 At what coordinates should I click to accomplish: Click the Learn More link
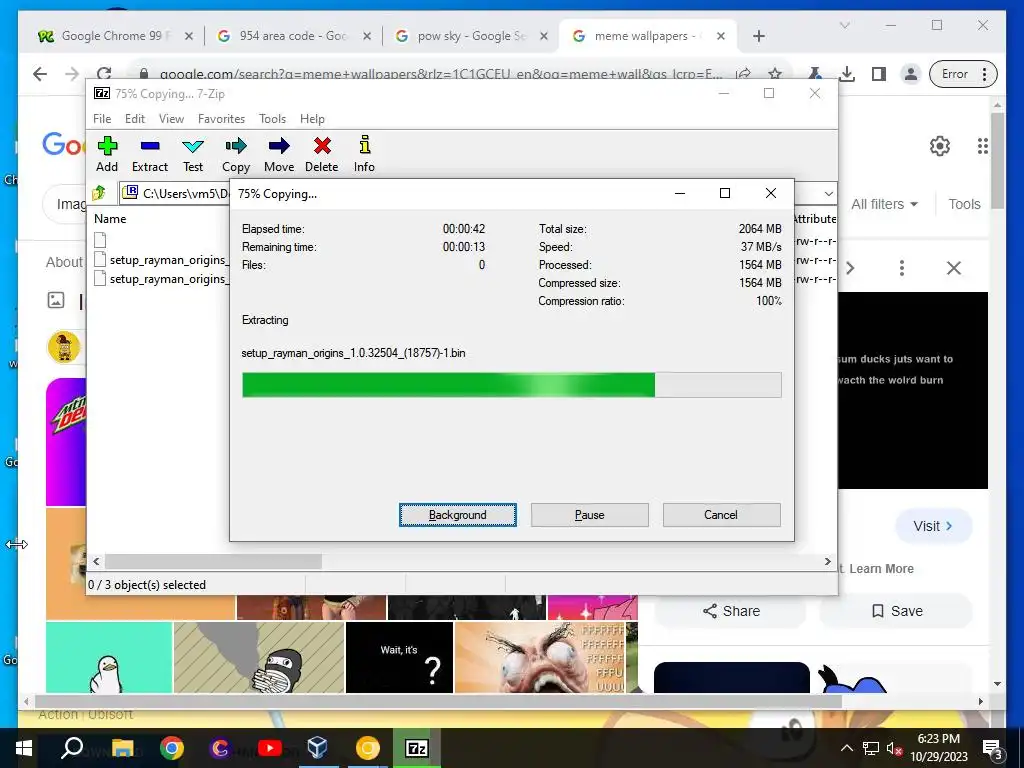[881, 569]
